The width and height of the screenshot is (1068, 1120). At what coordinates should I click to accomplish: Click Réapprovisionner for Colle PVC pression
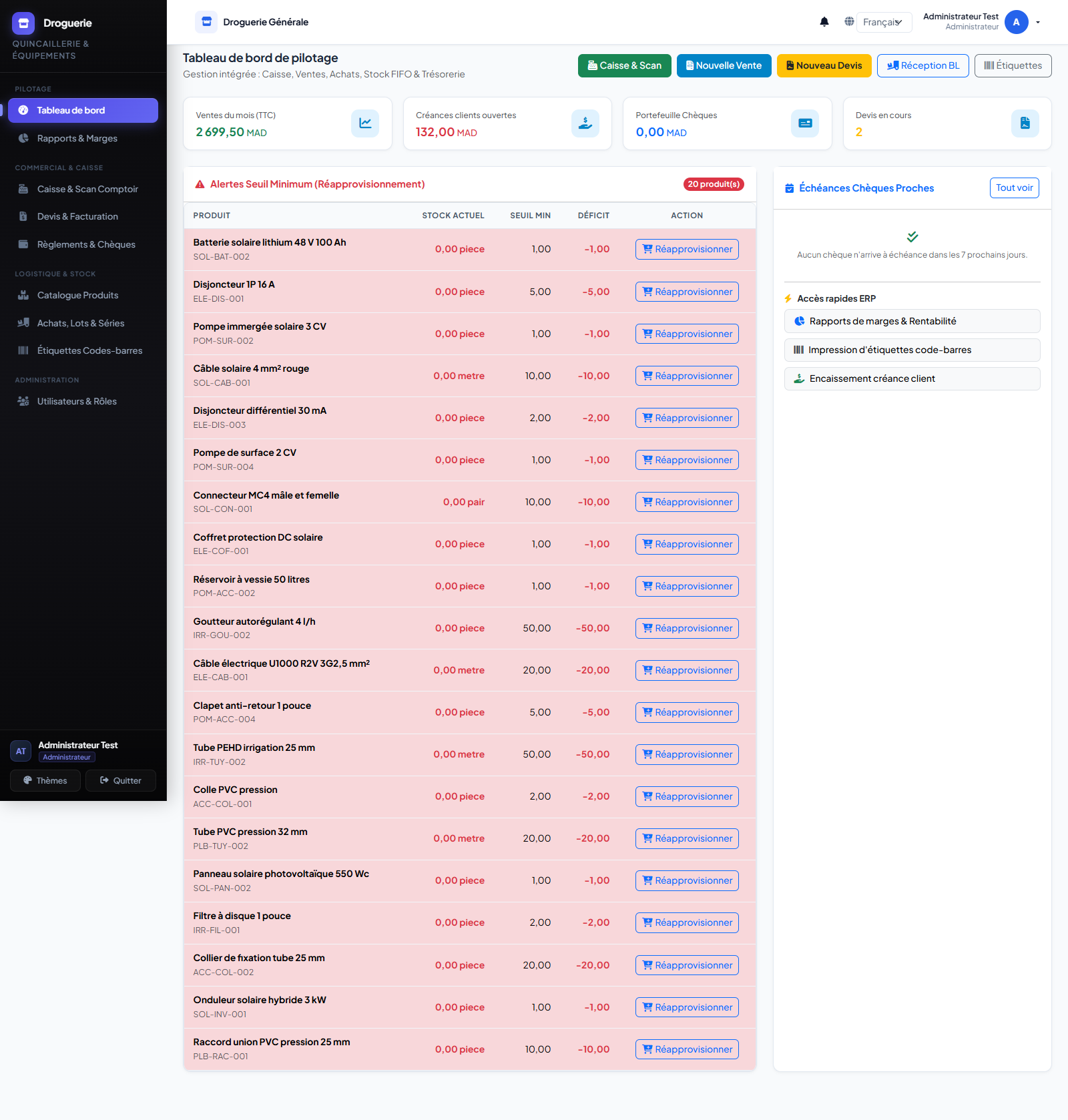pos(687,796)
